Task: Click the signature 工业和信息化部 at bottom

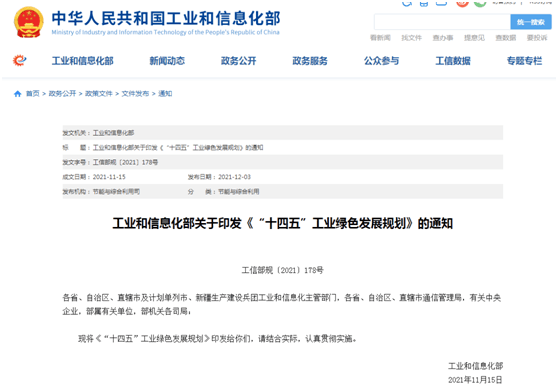Action: (x=475, y=366)
